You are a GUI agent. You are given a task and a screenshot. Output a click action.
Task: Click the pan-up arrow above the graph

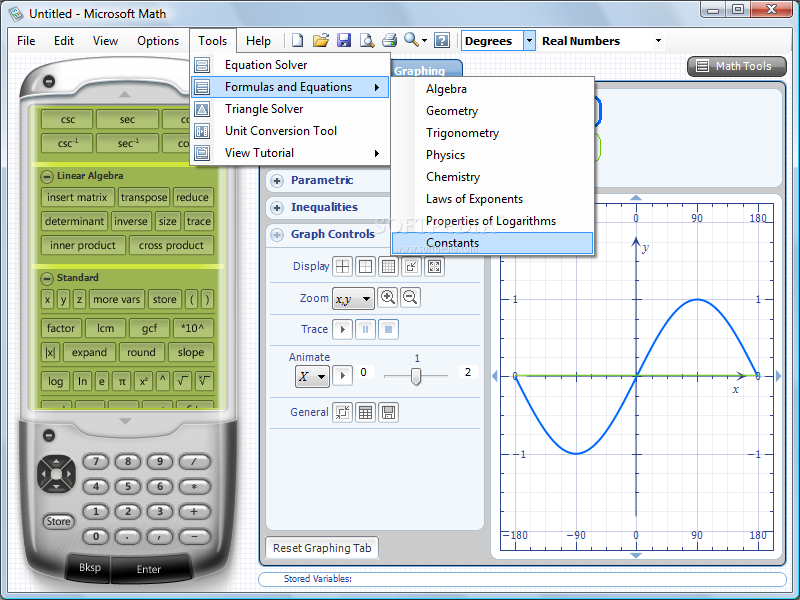[636, 197]
